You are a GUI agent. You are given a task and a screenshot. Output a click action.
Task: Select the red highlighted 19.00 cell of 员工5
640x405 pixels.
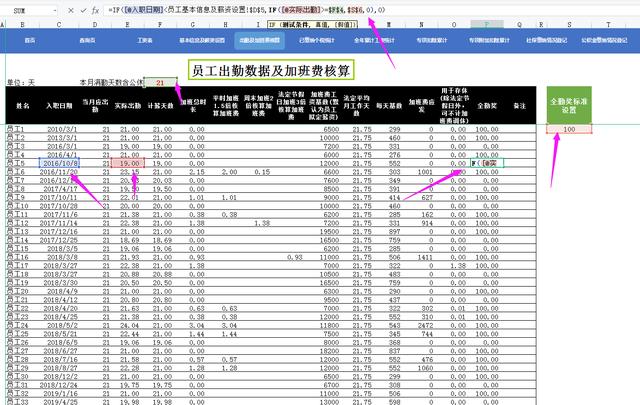[x=127, y=163]
